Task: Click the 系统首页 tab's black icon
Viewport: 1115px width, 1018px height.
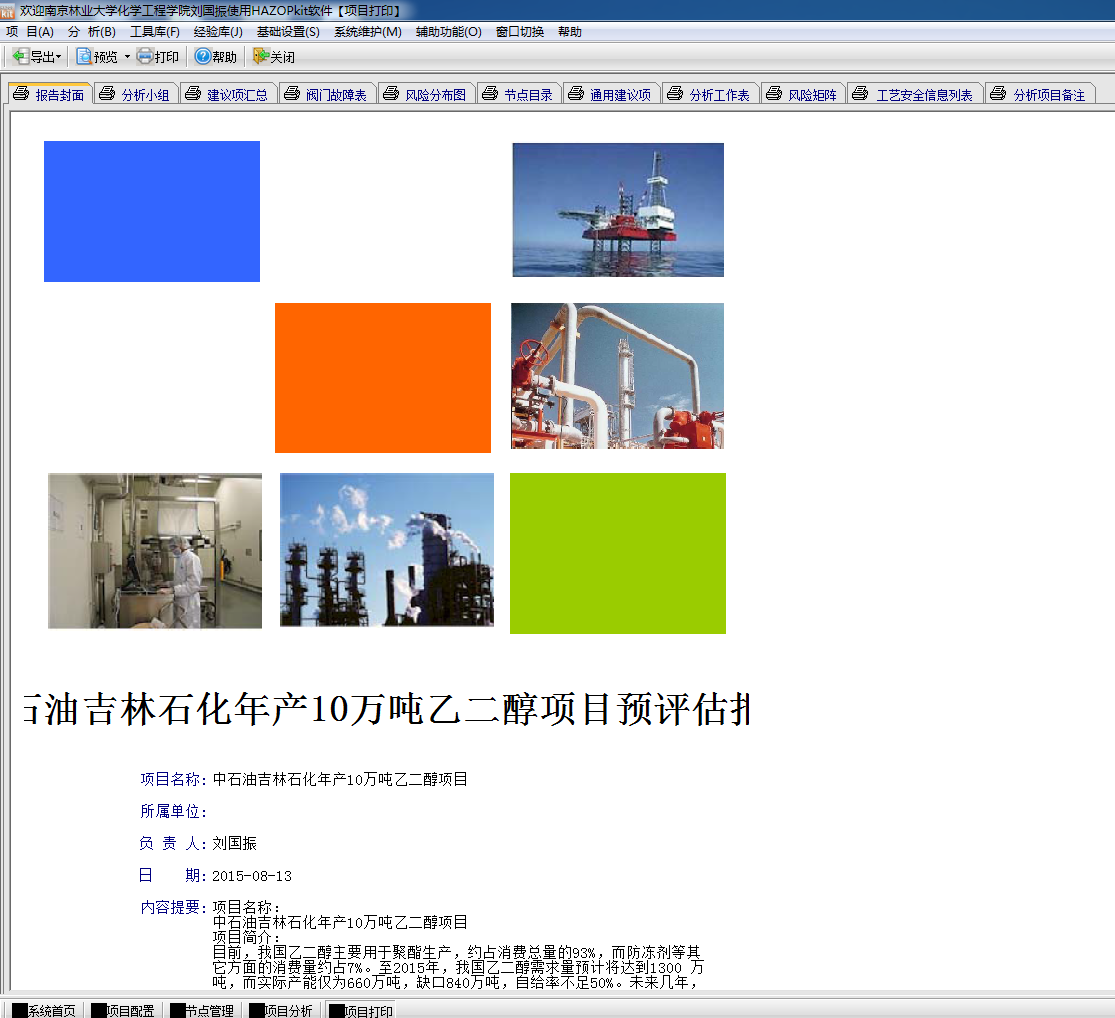Action: (x=20, y=1011)
